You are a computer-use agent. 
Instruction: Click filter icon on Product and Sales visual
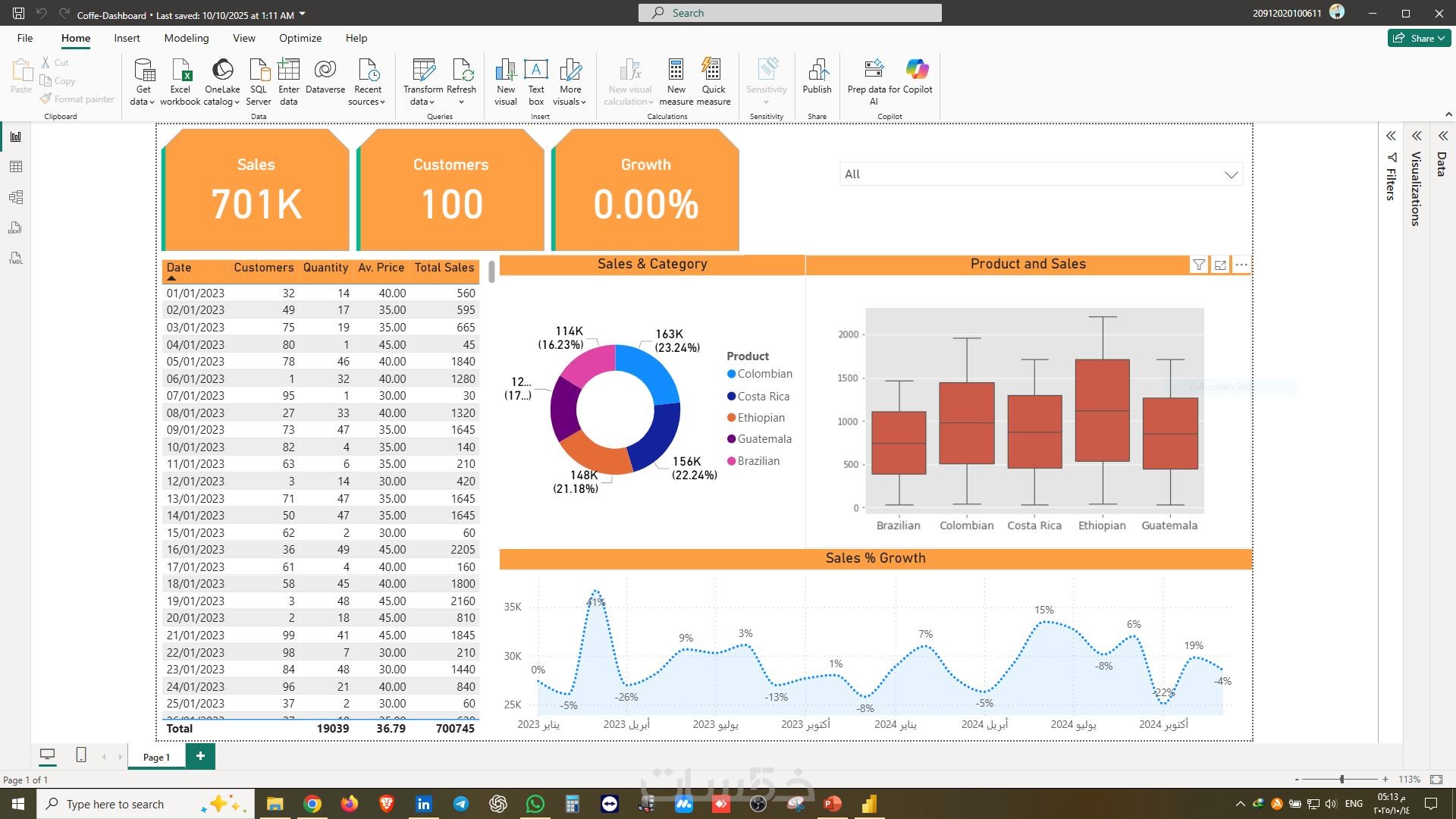click(x=1199, y=265)
